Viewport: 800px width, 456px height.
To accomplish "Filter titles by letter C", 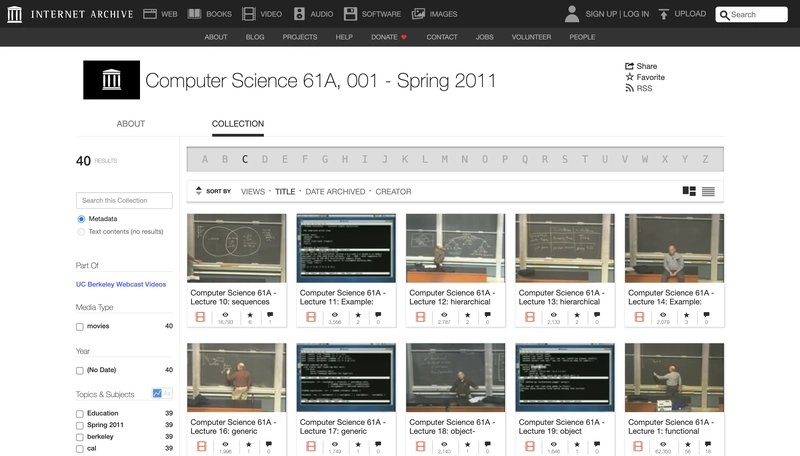I will click(x=245, y=159).
